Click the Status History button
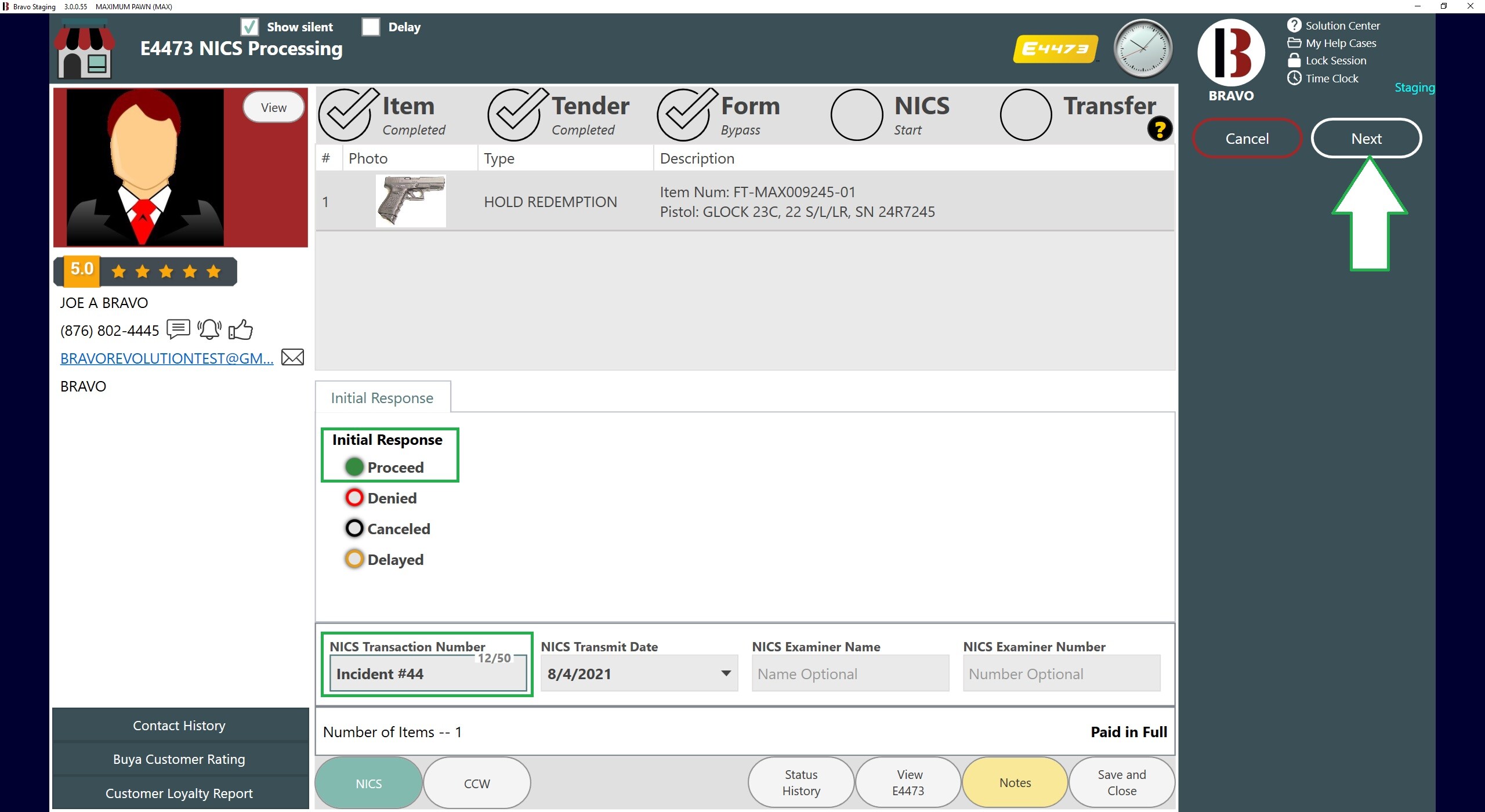 pyautogui.click(x=801, y=782)
